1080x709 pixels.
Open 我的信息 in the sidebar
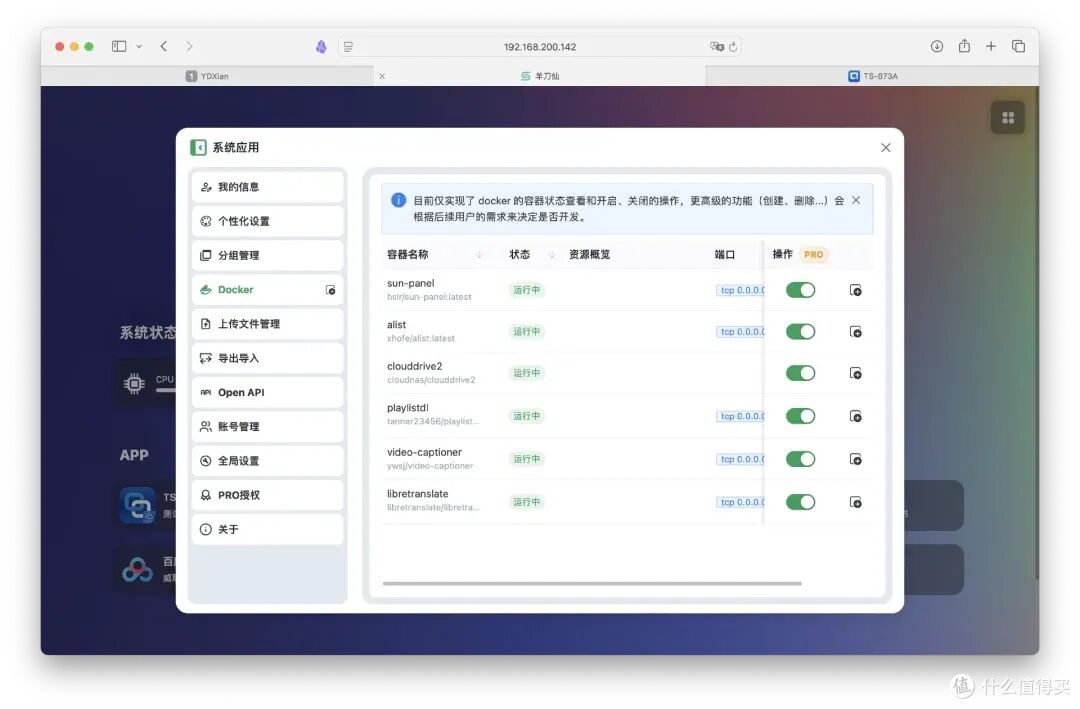[267, 187]
